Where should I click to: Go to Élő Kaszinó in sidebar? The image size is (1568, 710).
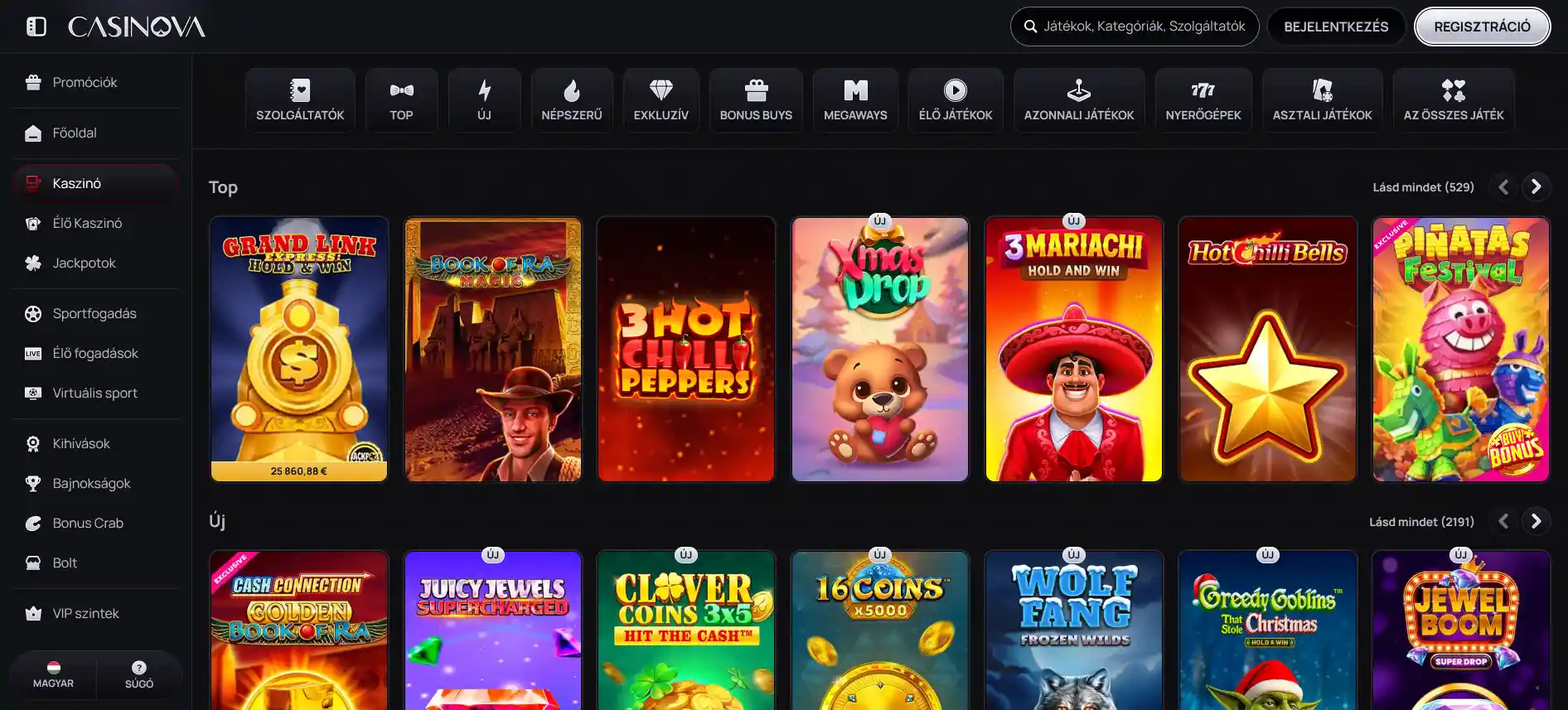click(x=87, y=223)
